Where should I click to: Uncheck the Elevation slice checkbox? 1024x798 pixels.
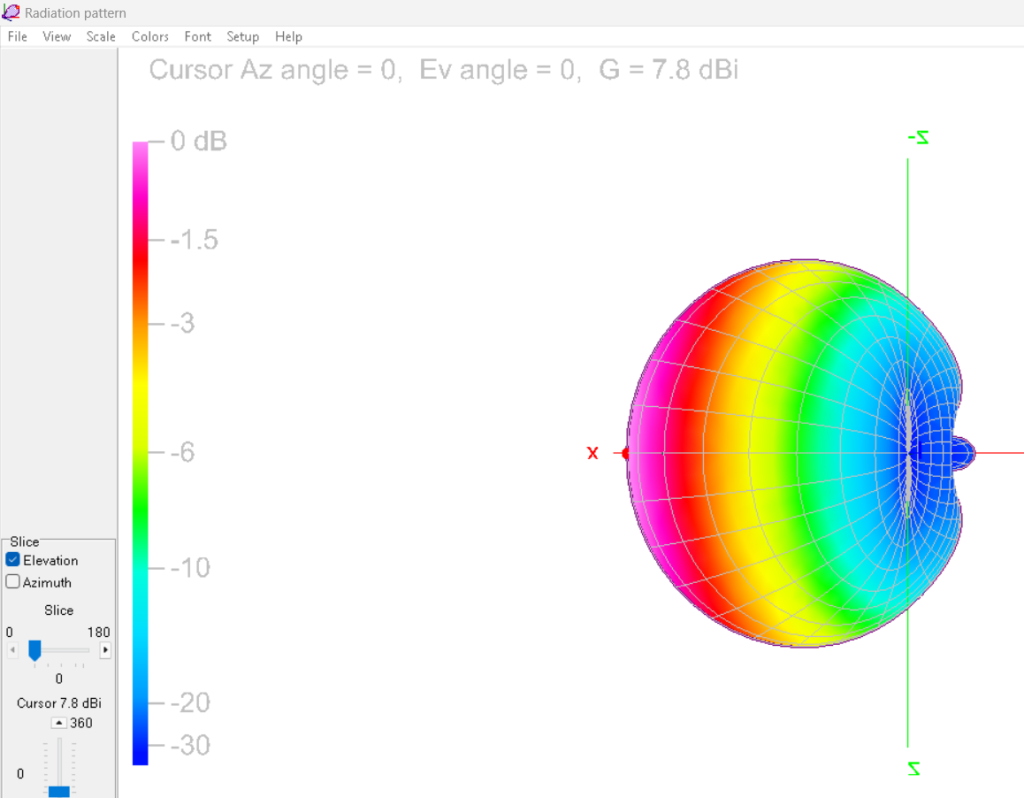coord(14,560)
